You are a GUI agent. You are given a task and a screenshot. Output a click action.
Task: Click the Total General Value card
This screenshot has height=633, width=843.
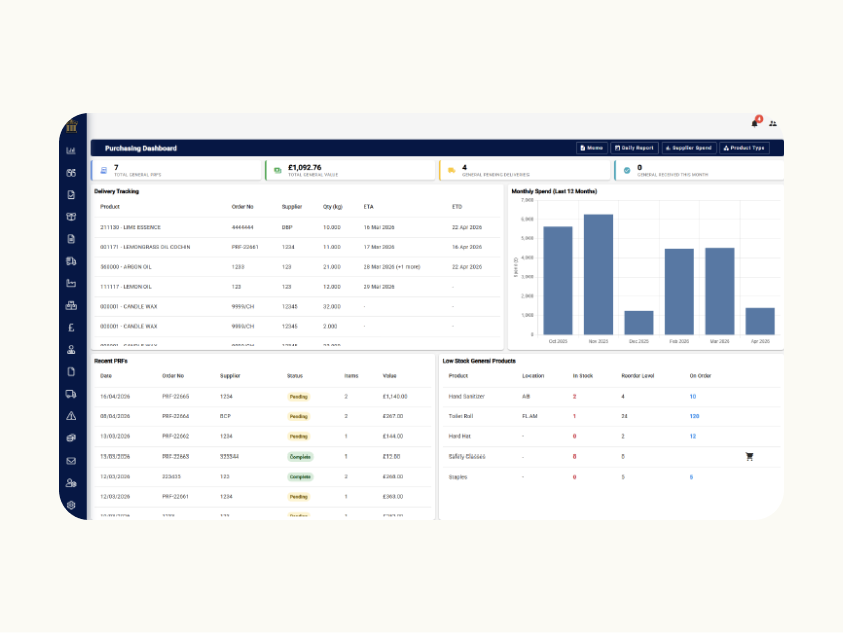[x=350, y=170]
